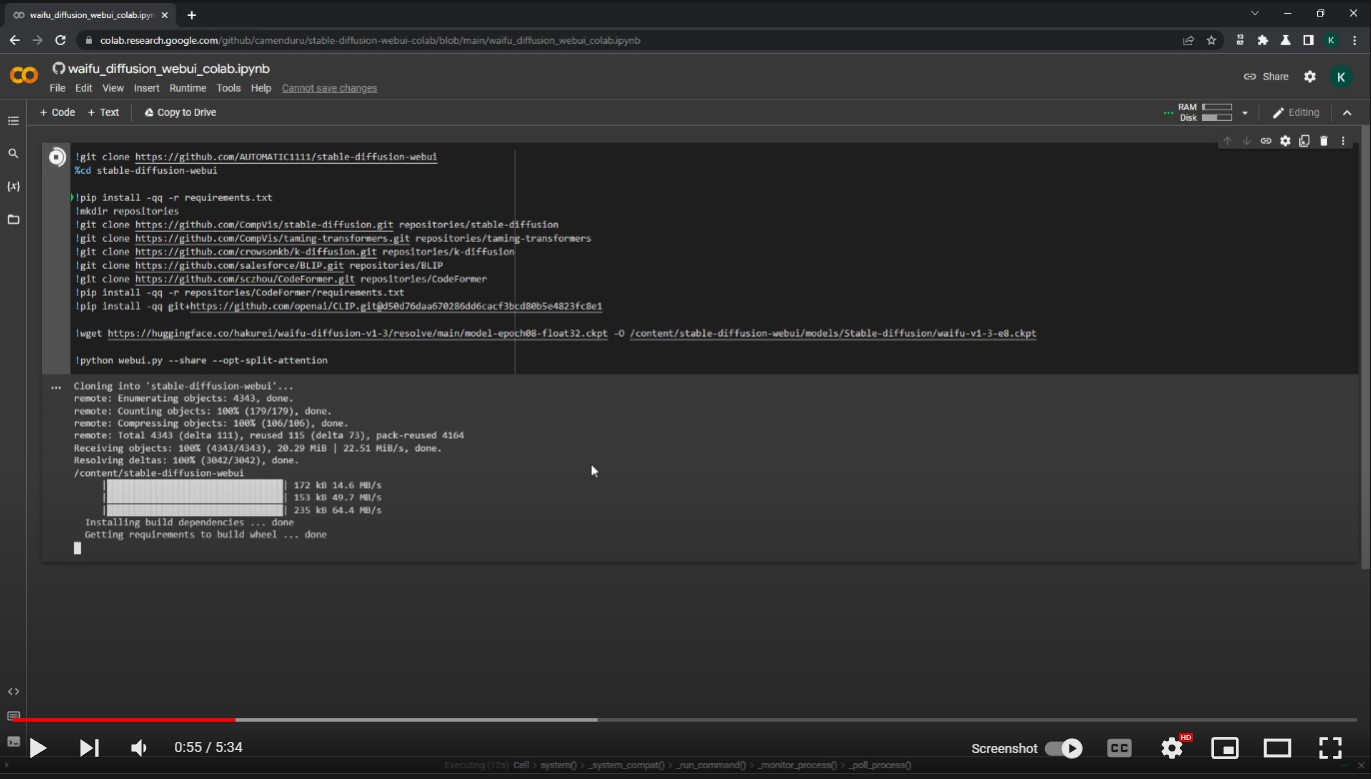Viewport: 1371px width, 779px height.
Task: Click the webui.py --share code line
Action: (x=204, y=360)
